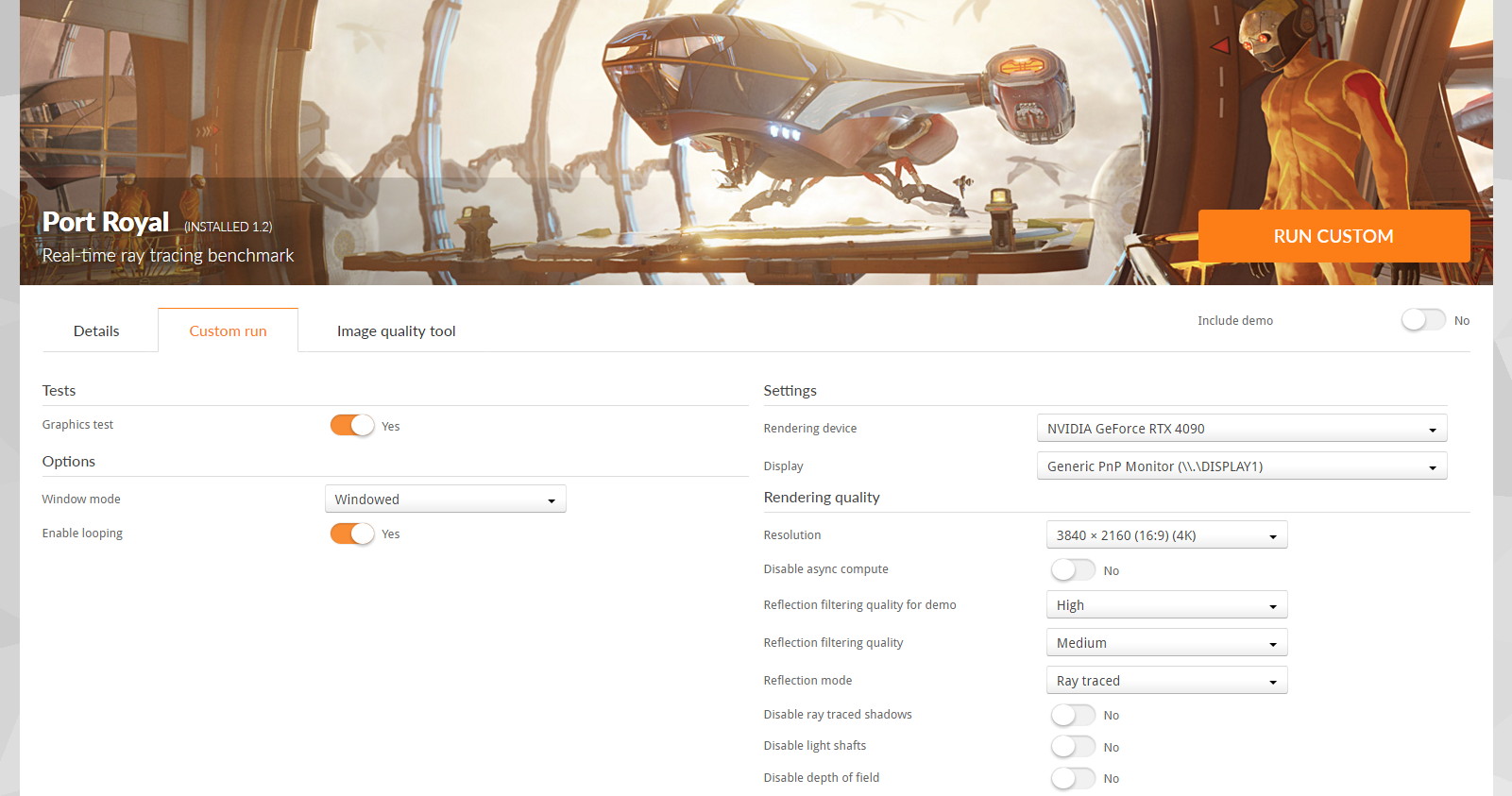Click the Enable looping label
Image resolution: width=1512 pixels, height=796 pixels.
pos(82,533)
